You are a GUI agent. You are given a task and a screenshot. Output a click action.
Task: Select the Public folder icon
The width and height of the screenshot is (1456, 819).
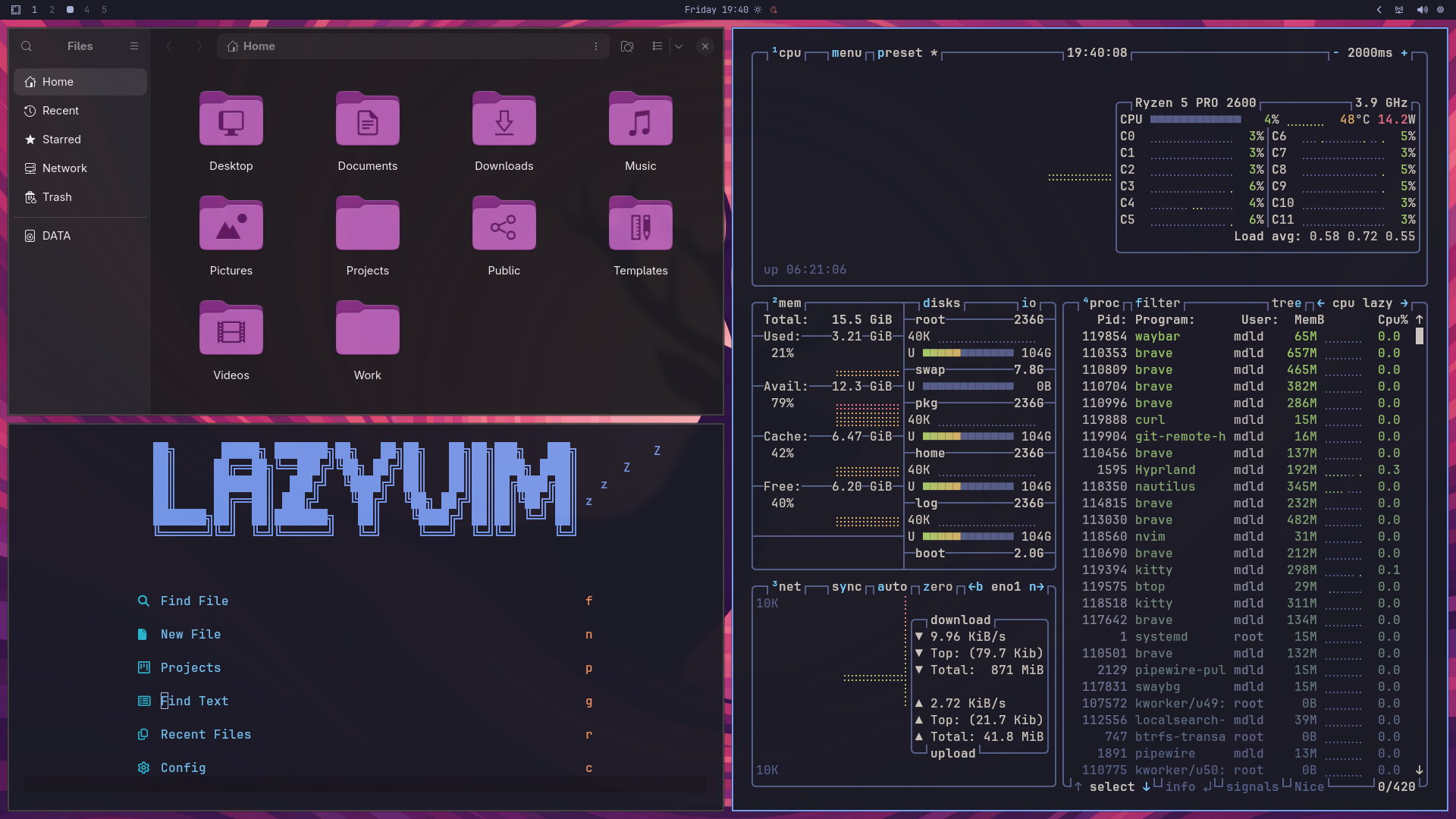[504, 224]
